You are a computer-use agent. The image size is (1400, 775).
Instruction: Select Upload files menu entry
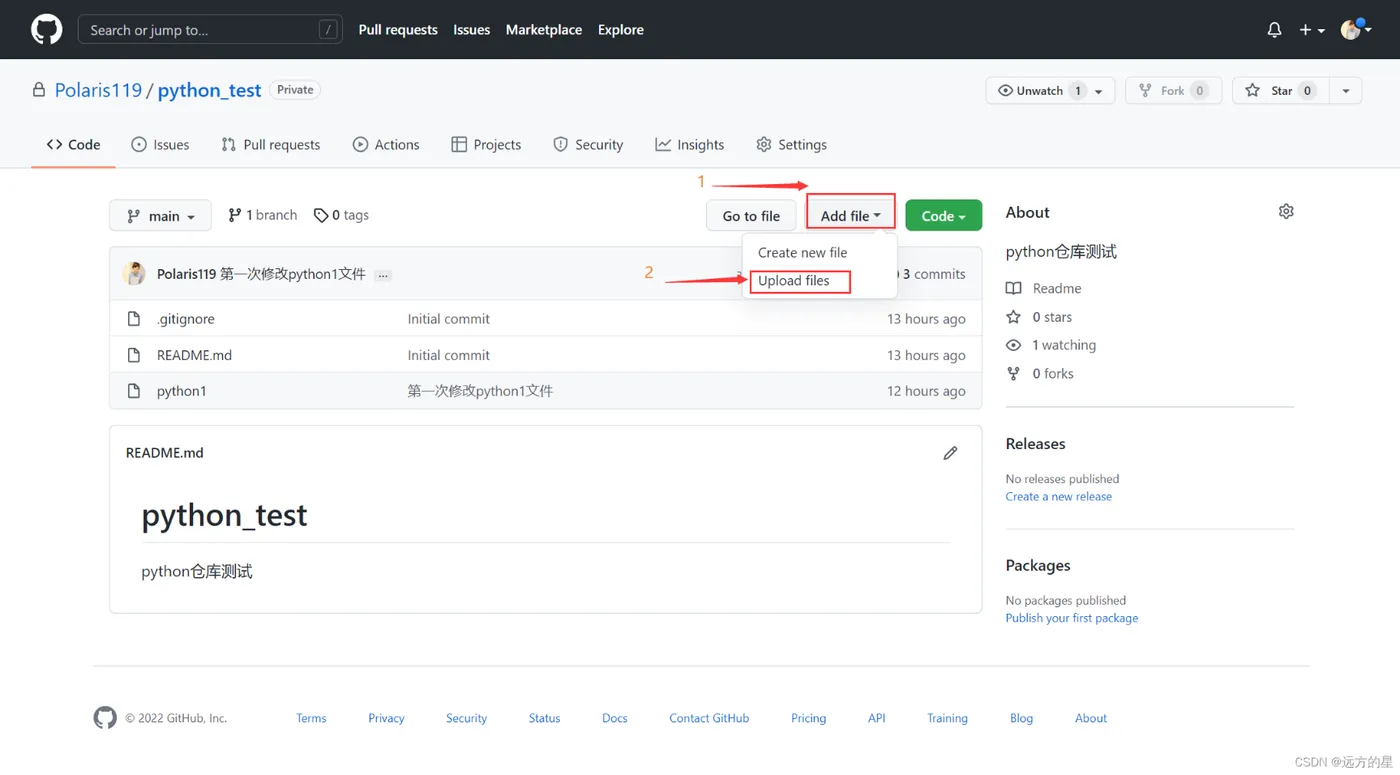[794, 281]
